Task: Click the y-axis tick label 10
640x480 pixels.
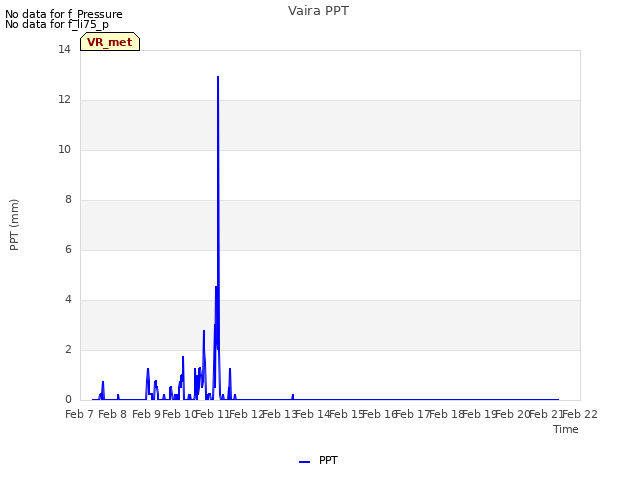Action: coord(64,149)
